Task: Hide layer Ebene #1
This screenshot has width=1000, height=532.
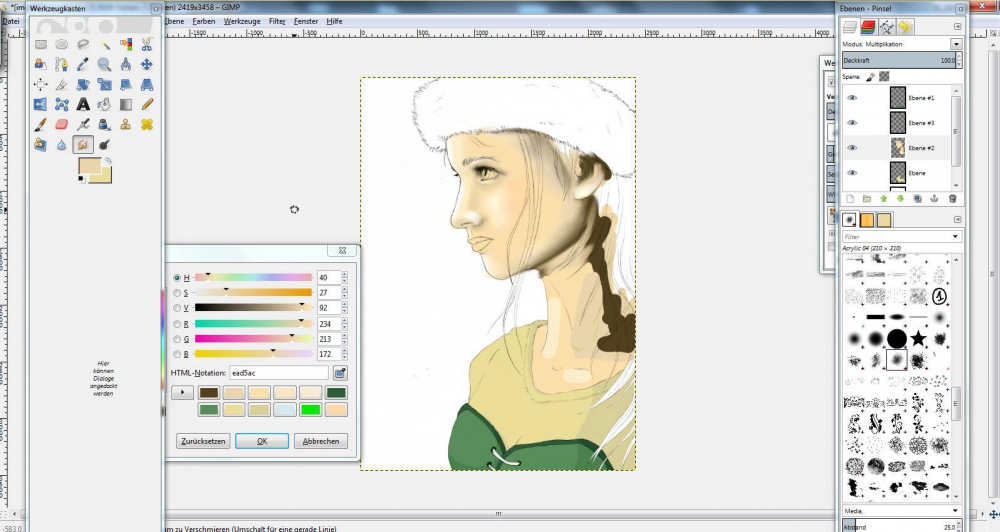Action: (852, 98)
